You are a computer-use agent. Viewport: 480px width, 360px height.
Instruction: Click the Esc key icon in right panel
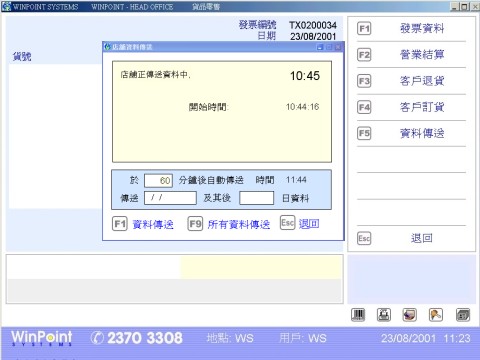click(364, 238)
